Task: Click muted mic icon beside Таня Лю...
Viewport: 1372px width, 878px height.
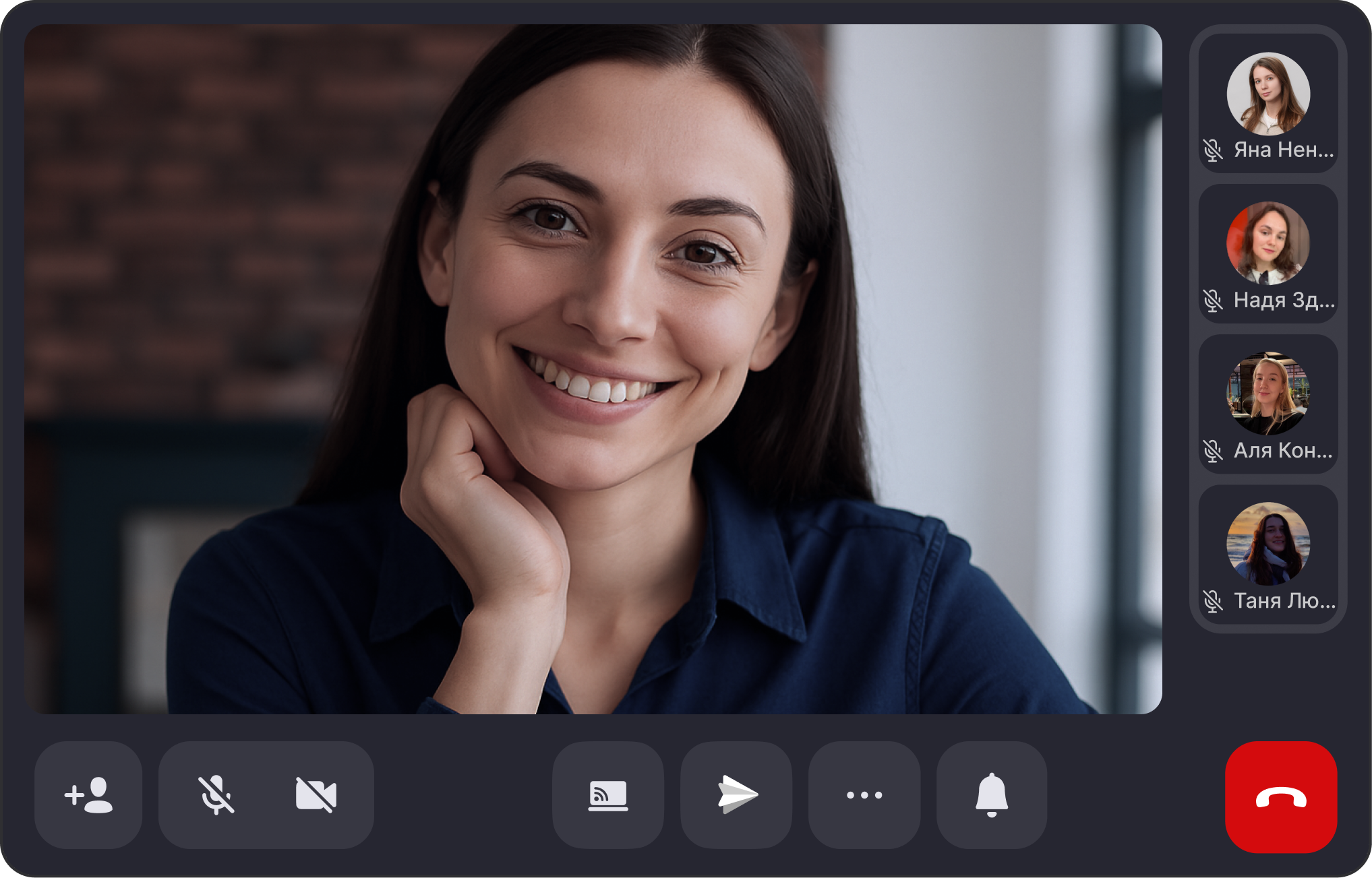Action: (1213, 601)
